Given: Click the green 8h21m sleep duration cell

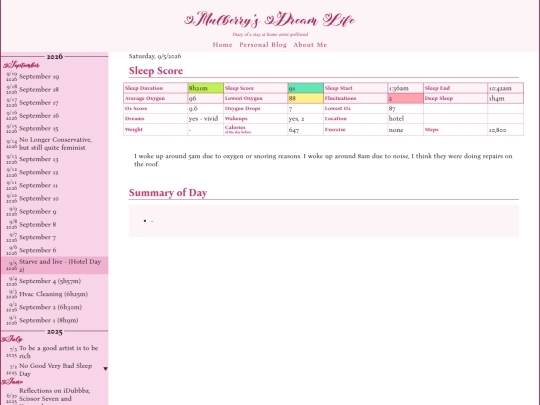Looking at the screenshot, I should coord(205,88).
